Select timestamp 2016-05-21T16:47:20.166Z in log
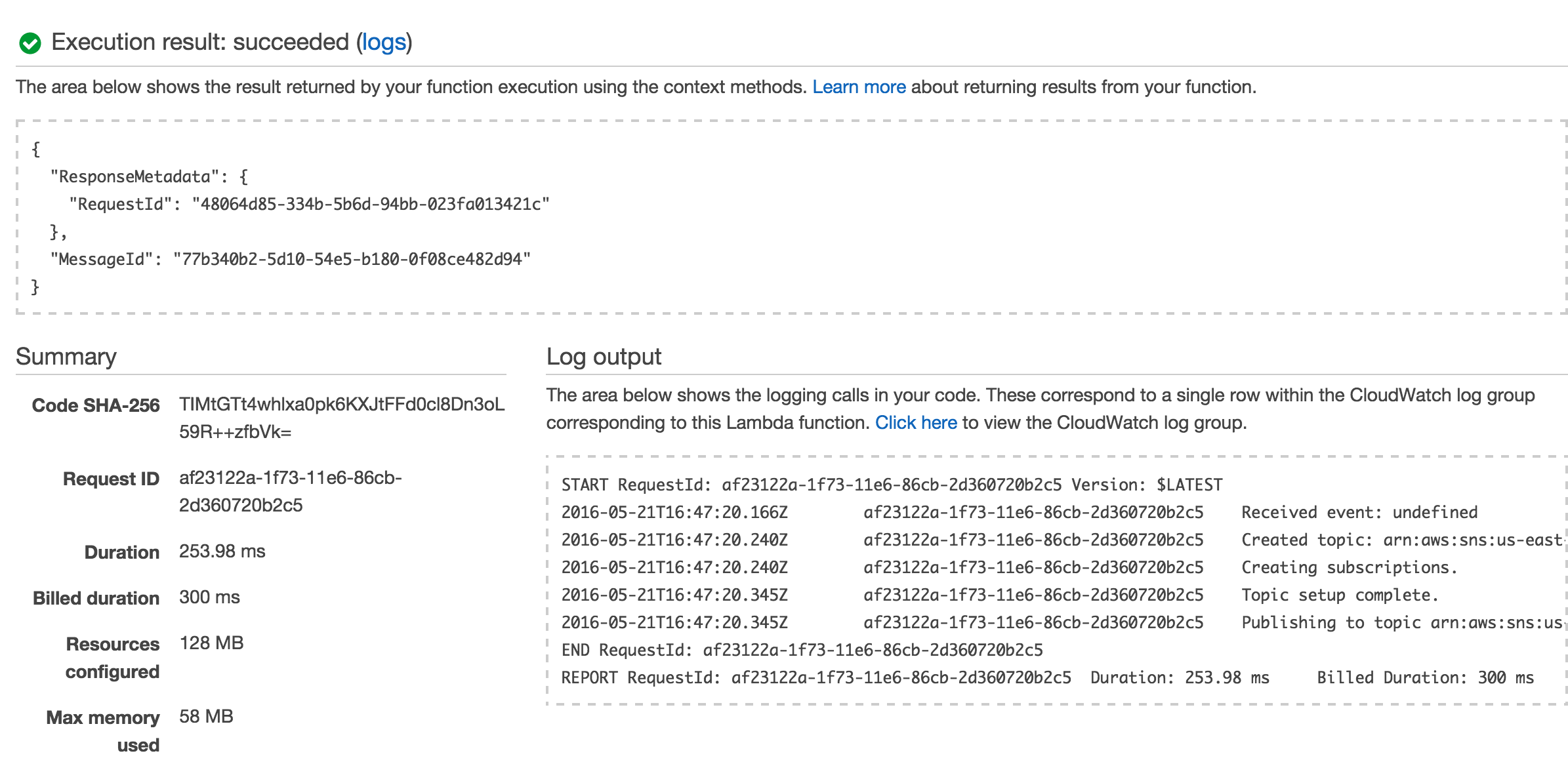1568x762 pixels. (x=674, y=512)
